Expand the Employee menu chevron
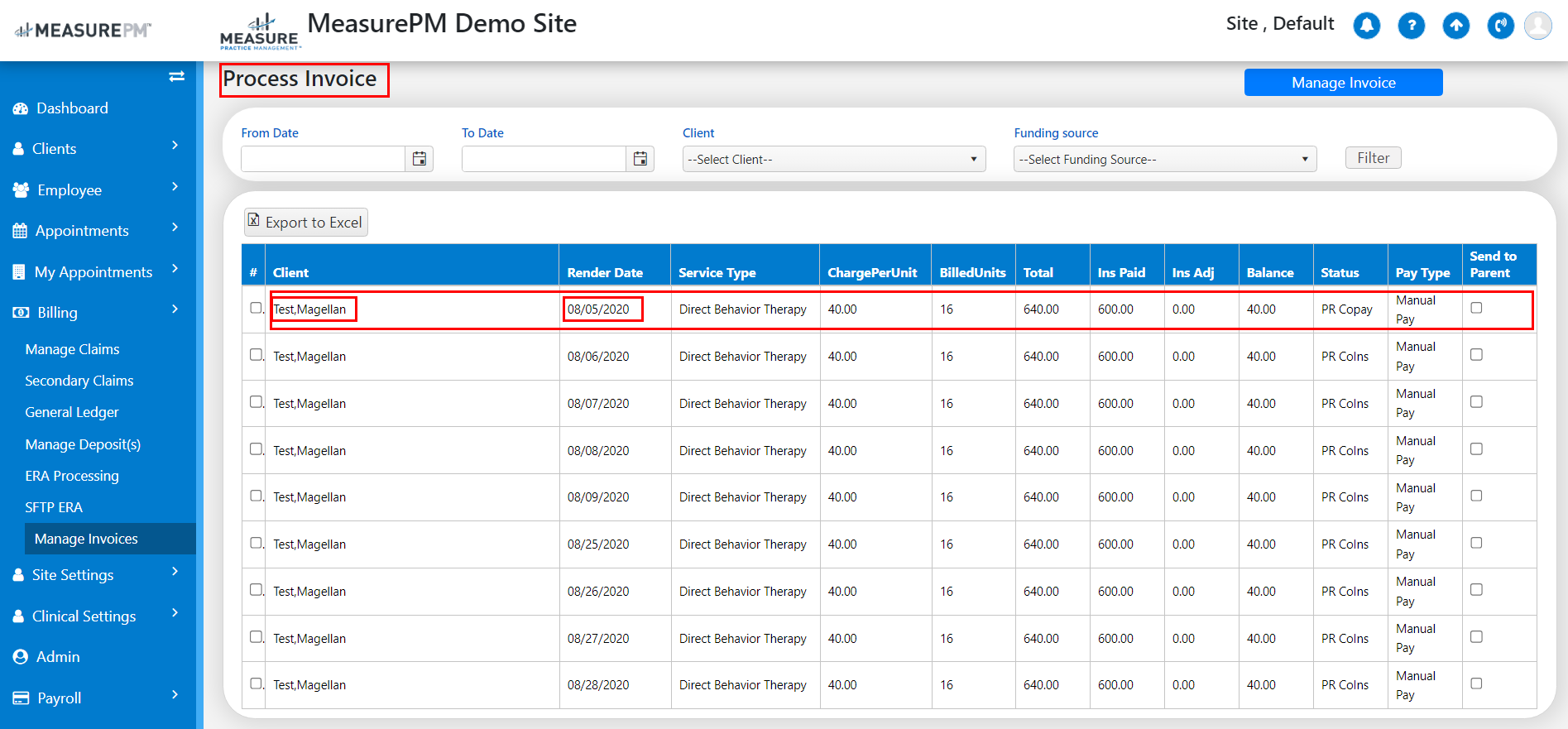 click(175, 187)
